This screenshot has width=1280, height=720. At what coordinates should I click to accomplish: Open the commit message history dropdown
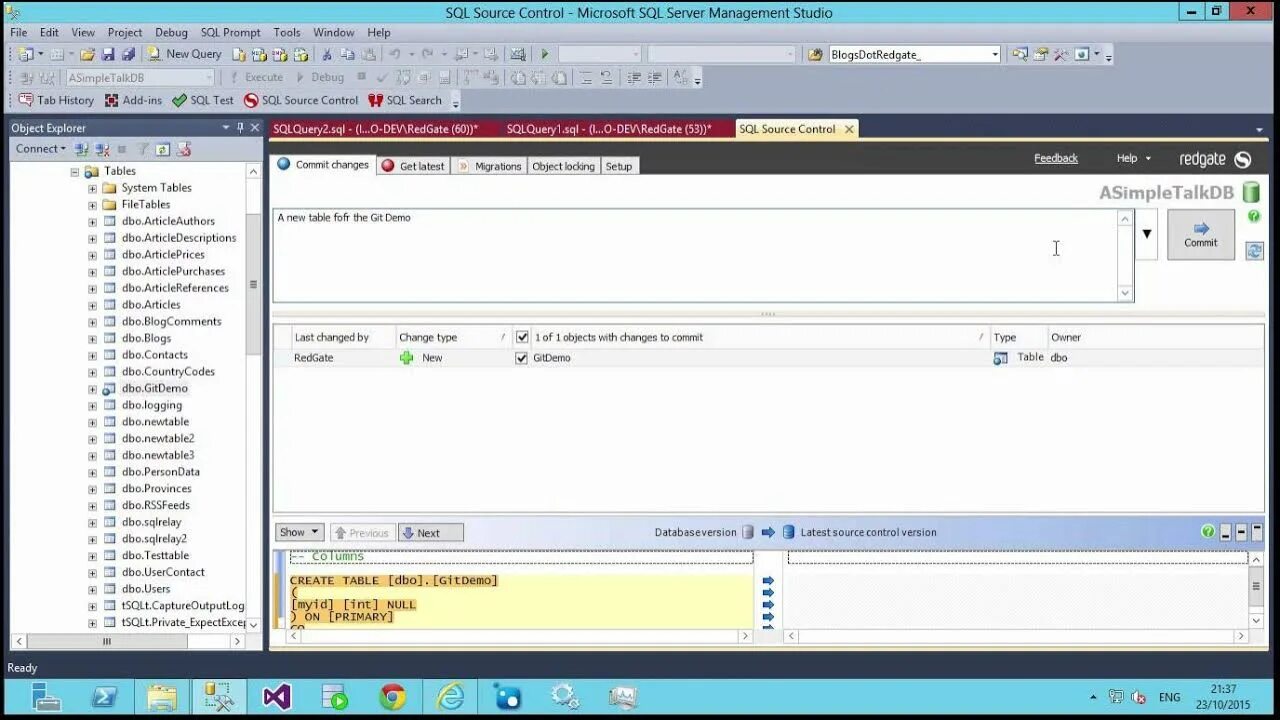pos(1146,233)
